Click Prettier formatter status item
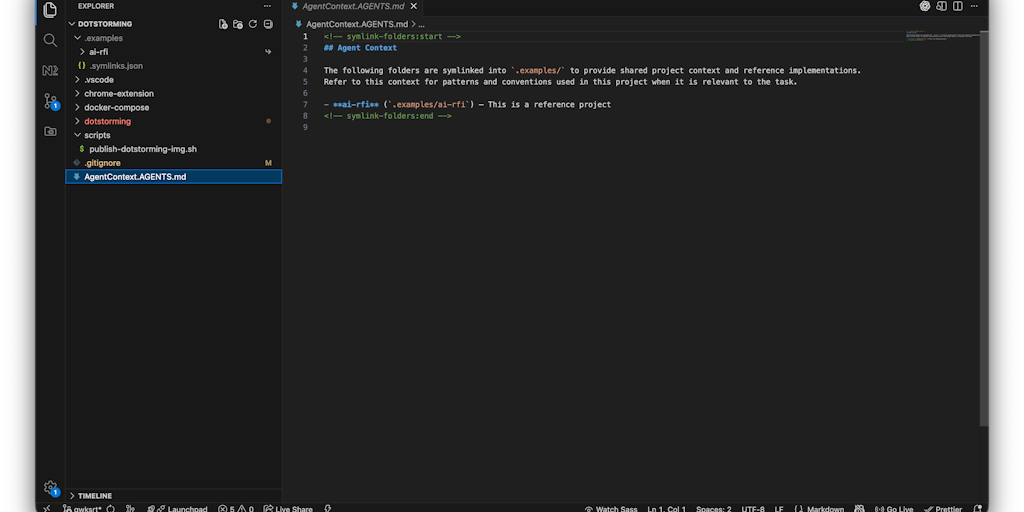 point(943,508)
